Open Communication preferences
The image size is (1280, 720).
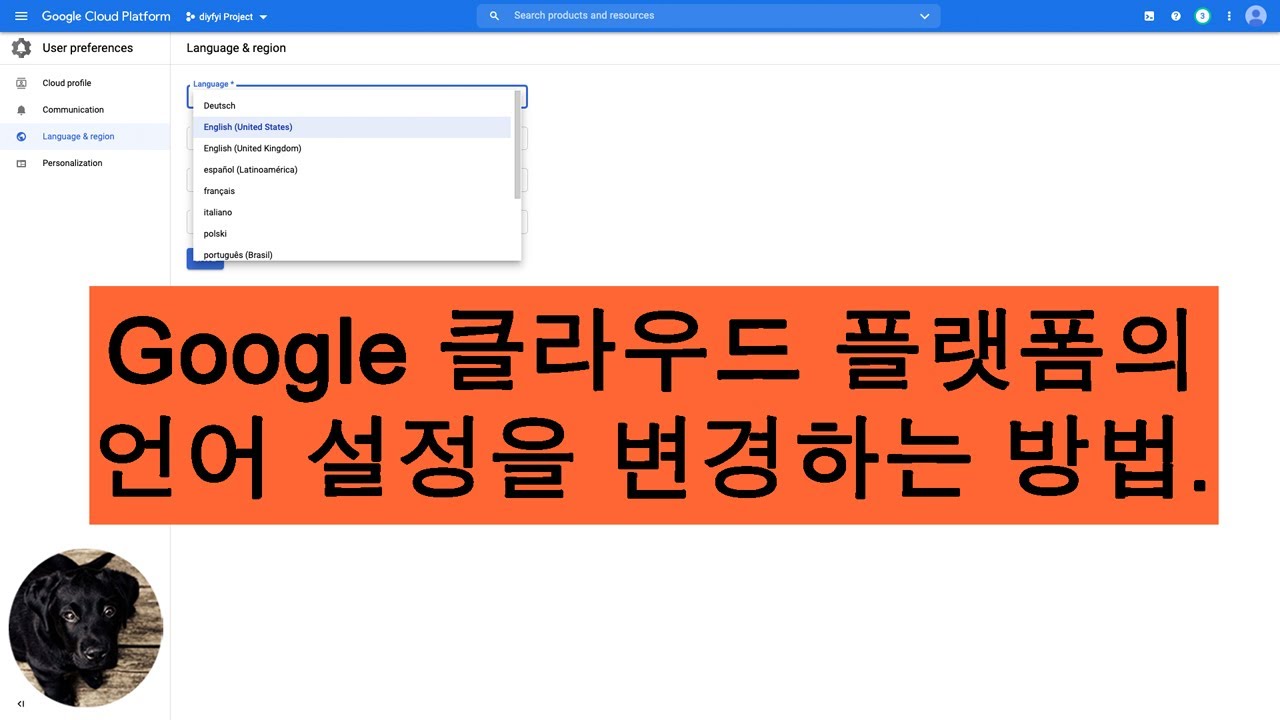point(73,110)
